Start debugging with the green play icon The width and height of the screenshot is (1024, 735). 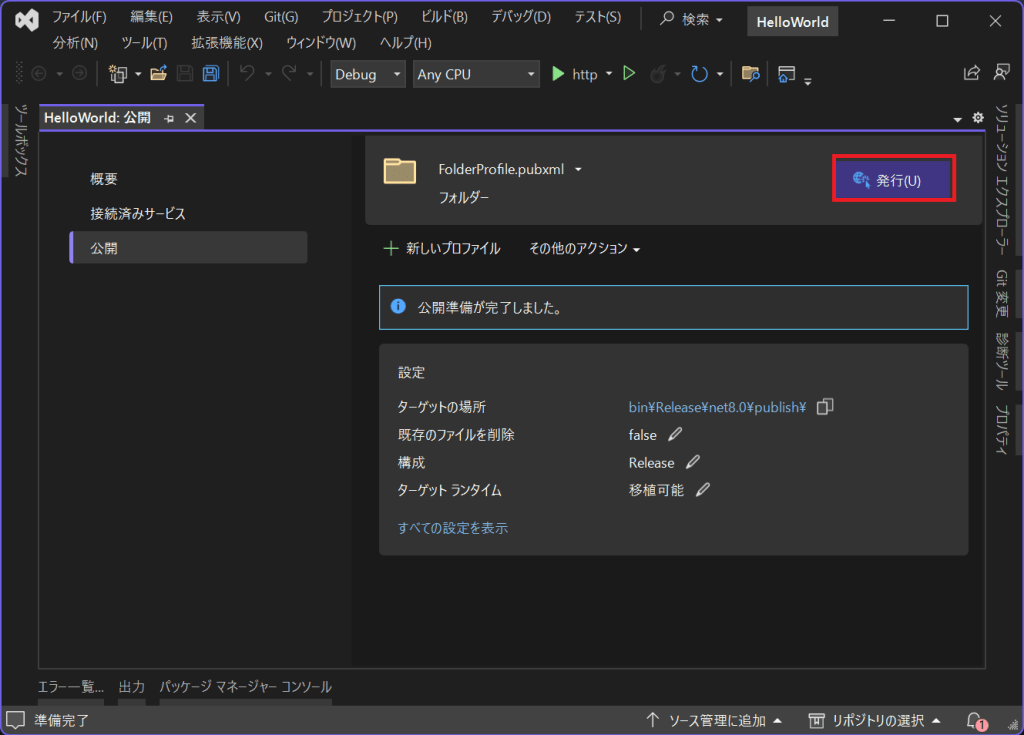[559, 74]
